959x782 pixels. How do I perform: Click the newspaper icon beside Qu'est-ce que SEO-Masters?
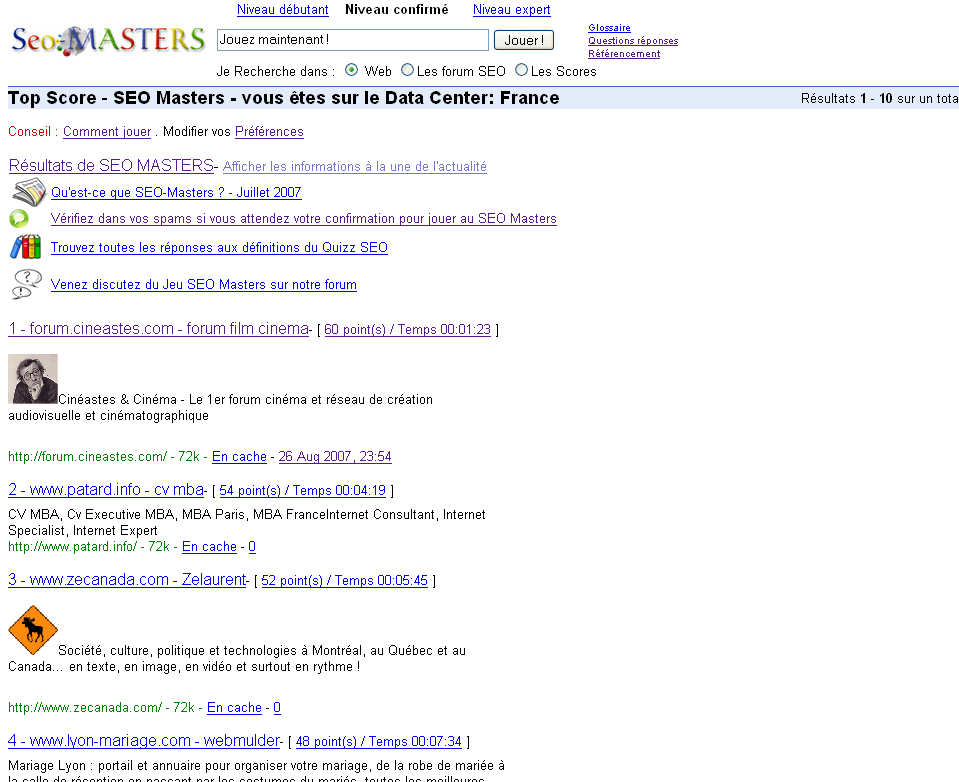tap(28, 192)
